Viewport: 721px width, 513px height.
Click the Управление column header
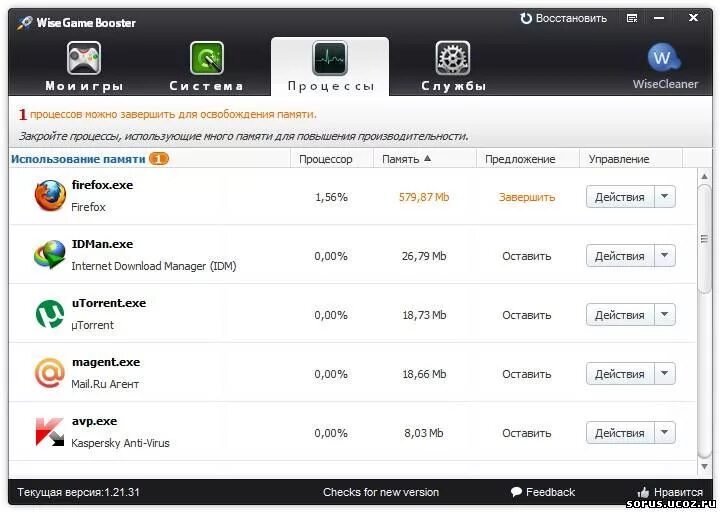click(x=631, y=159)
